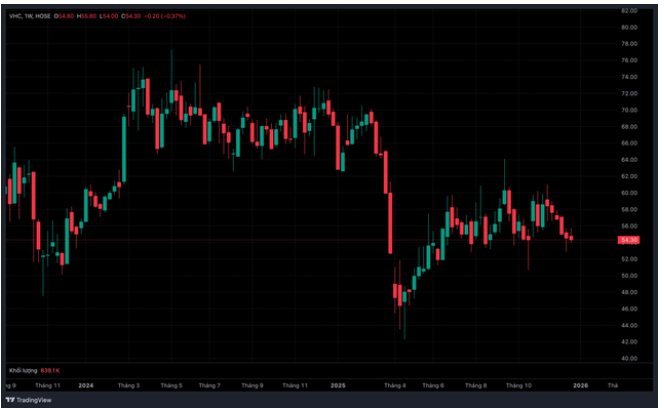664x408 pixels.
Task: Click the TradingView logo link
Action: pos(28,400)
